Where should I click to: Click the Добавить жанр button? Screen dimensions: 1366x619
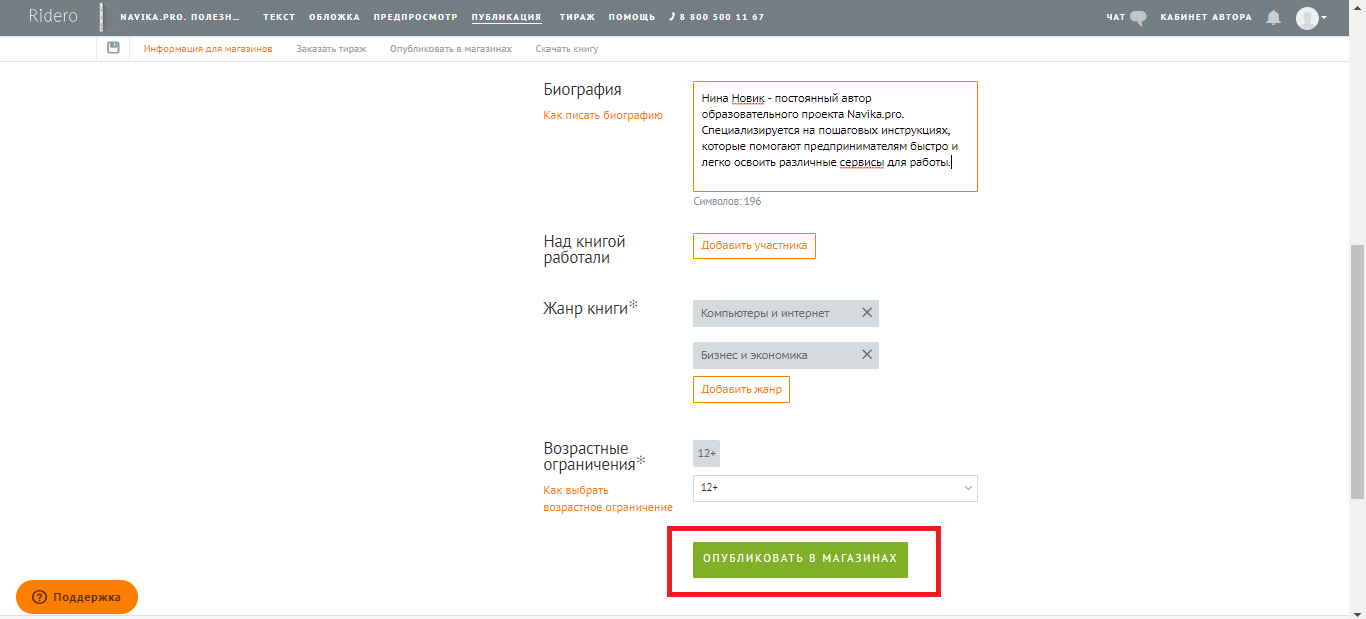[741, 389]
